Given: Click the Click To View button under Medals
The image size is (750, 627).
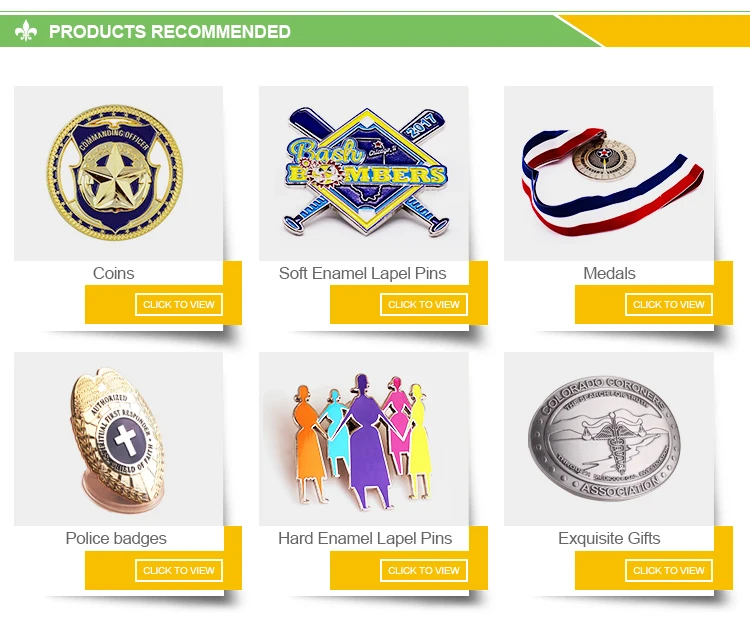Looking at the screenshot, I should [x=669, y=305].
